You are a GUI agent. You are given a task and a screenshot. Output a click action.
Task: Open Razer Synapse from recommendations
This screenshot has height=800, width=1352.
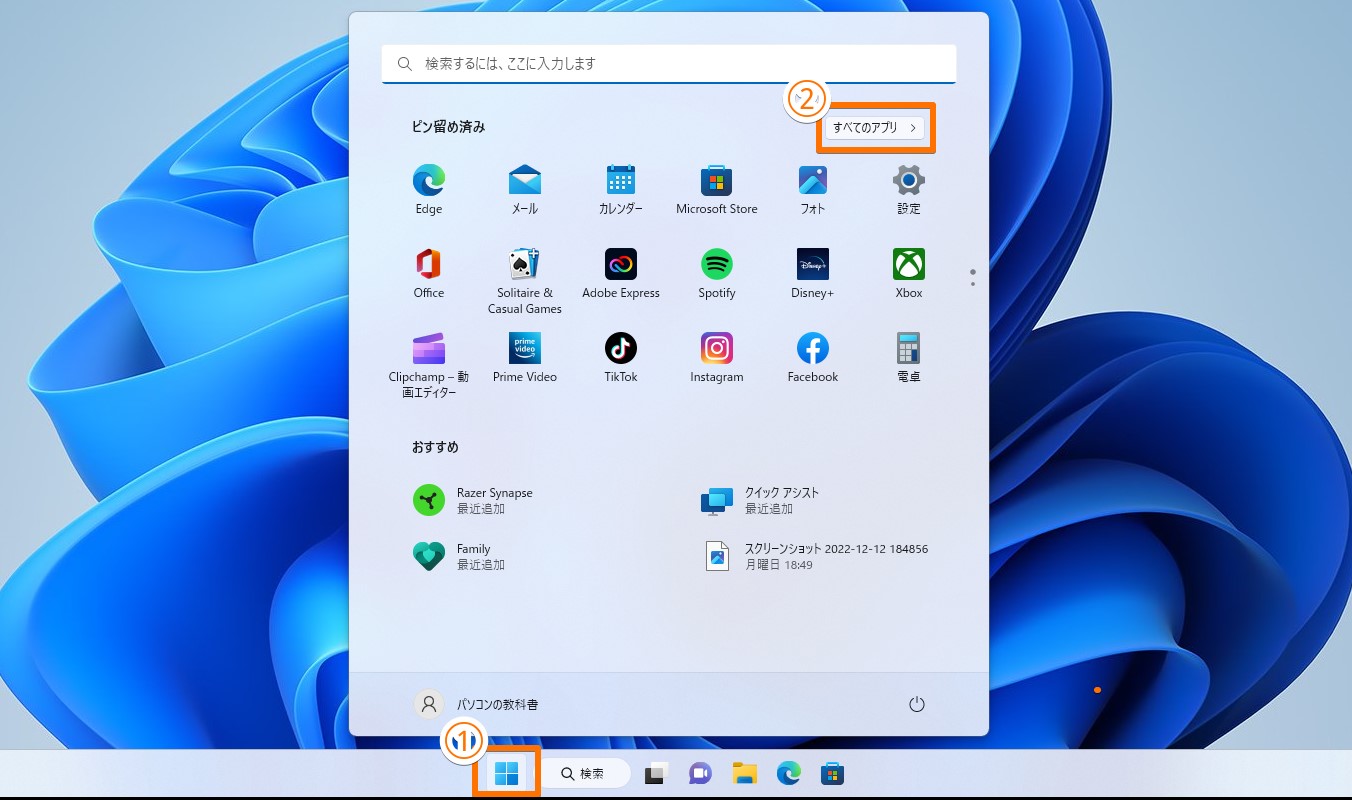coord(470,500)
